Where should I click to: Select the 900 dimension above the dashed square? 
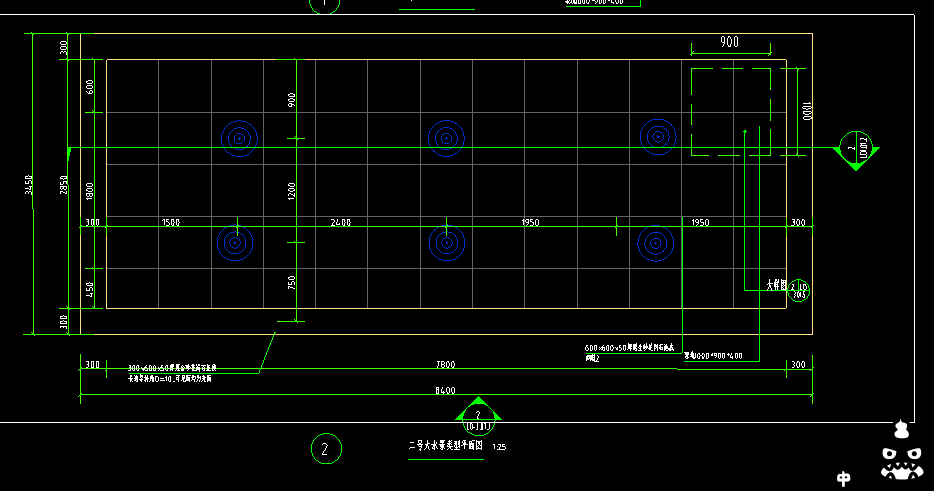click(x=729, y=42)
